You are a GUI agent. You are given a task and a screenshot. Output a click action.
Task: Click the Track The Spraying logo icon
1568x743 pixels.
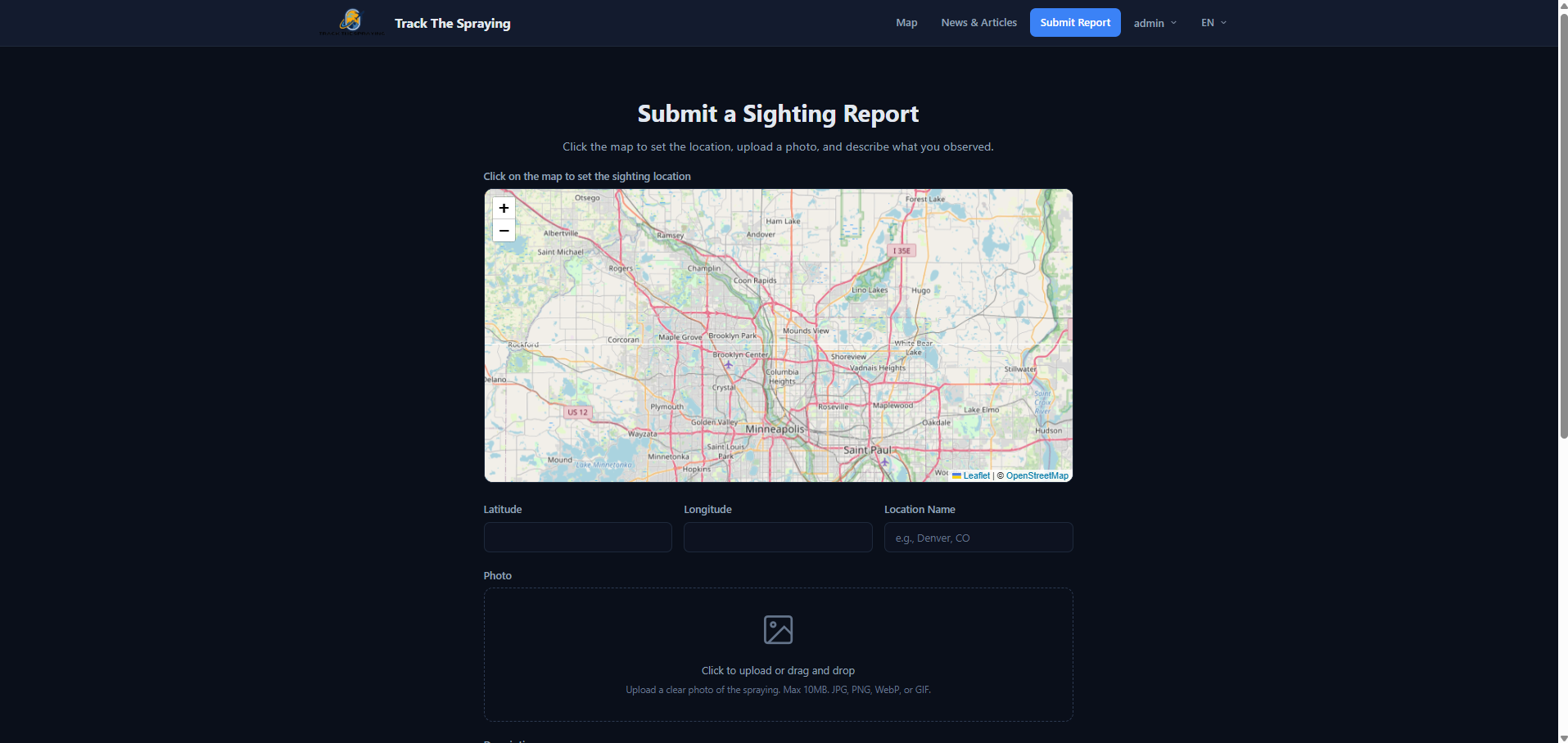351,22
